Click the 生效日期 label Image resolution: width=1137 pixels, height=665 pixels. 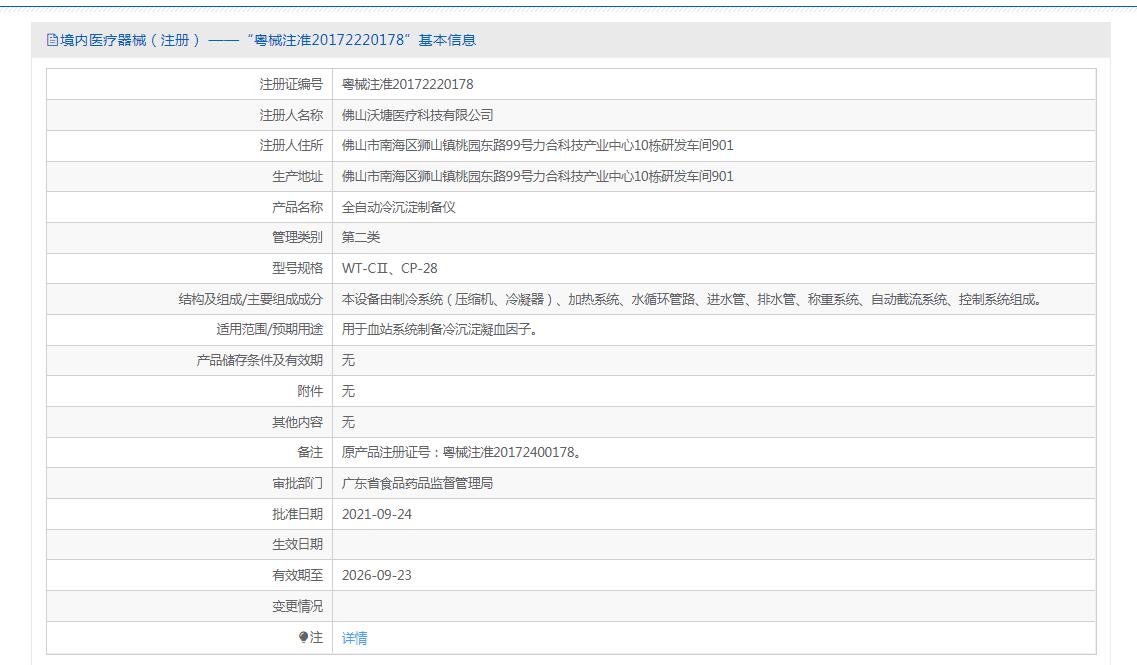[297, 545]
